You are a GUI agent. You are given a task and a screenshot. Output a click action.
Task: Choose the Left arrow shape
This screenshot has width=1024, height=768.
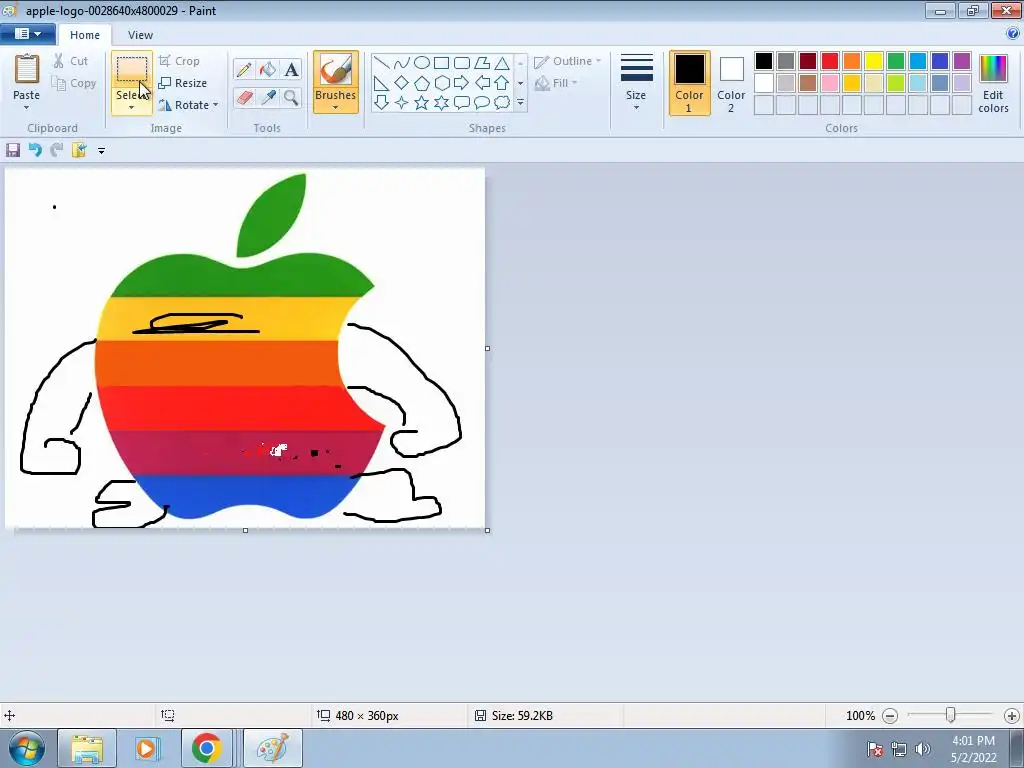pyautogui.click(x=482, y=83)
